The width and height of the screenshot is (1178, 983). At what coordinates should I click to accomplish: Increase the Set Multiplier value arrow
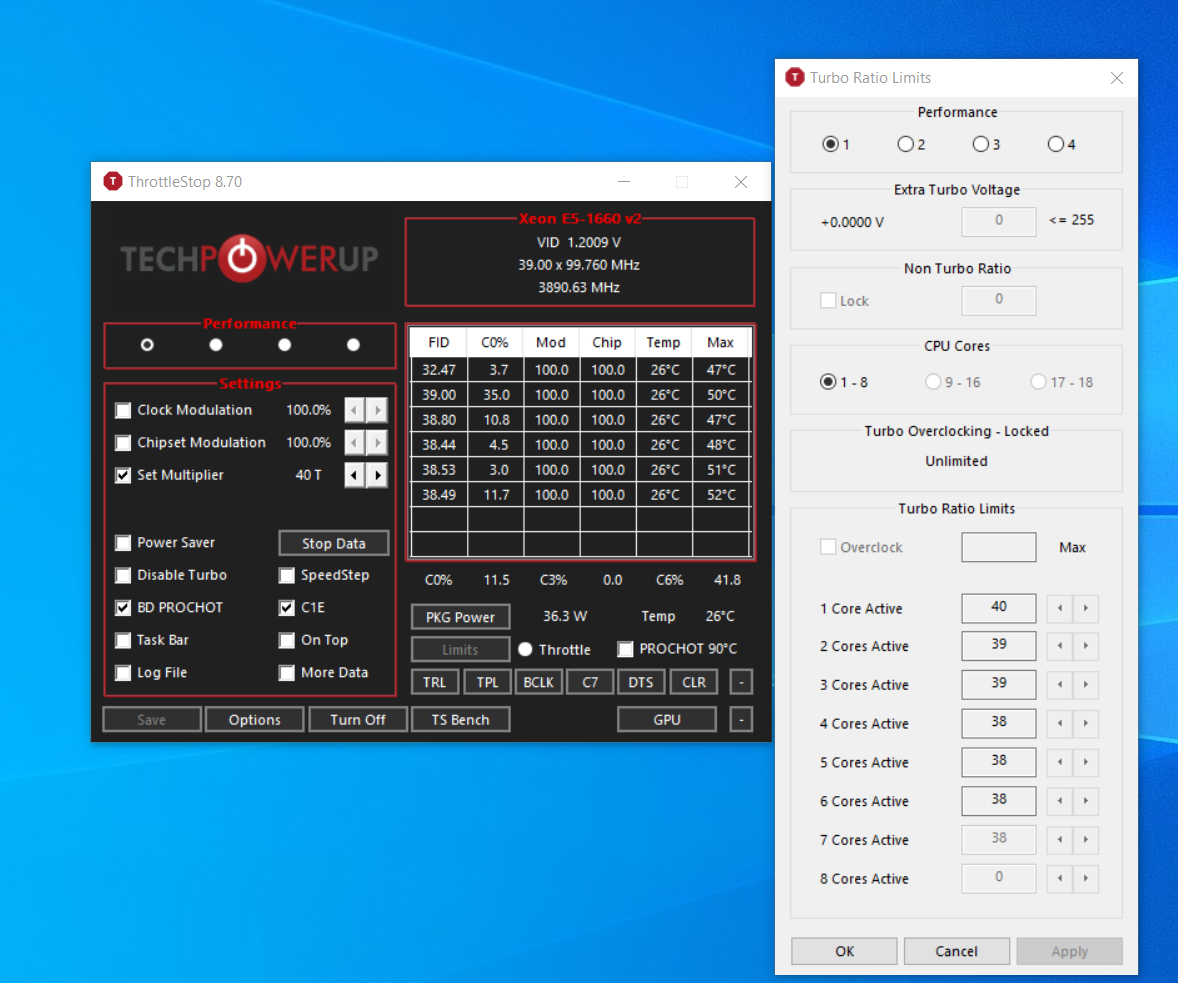(377, 475)
